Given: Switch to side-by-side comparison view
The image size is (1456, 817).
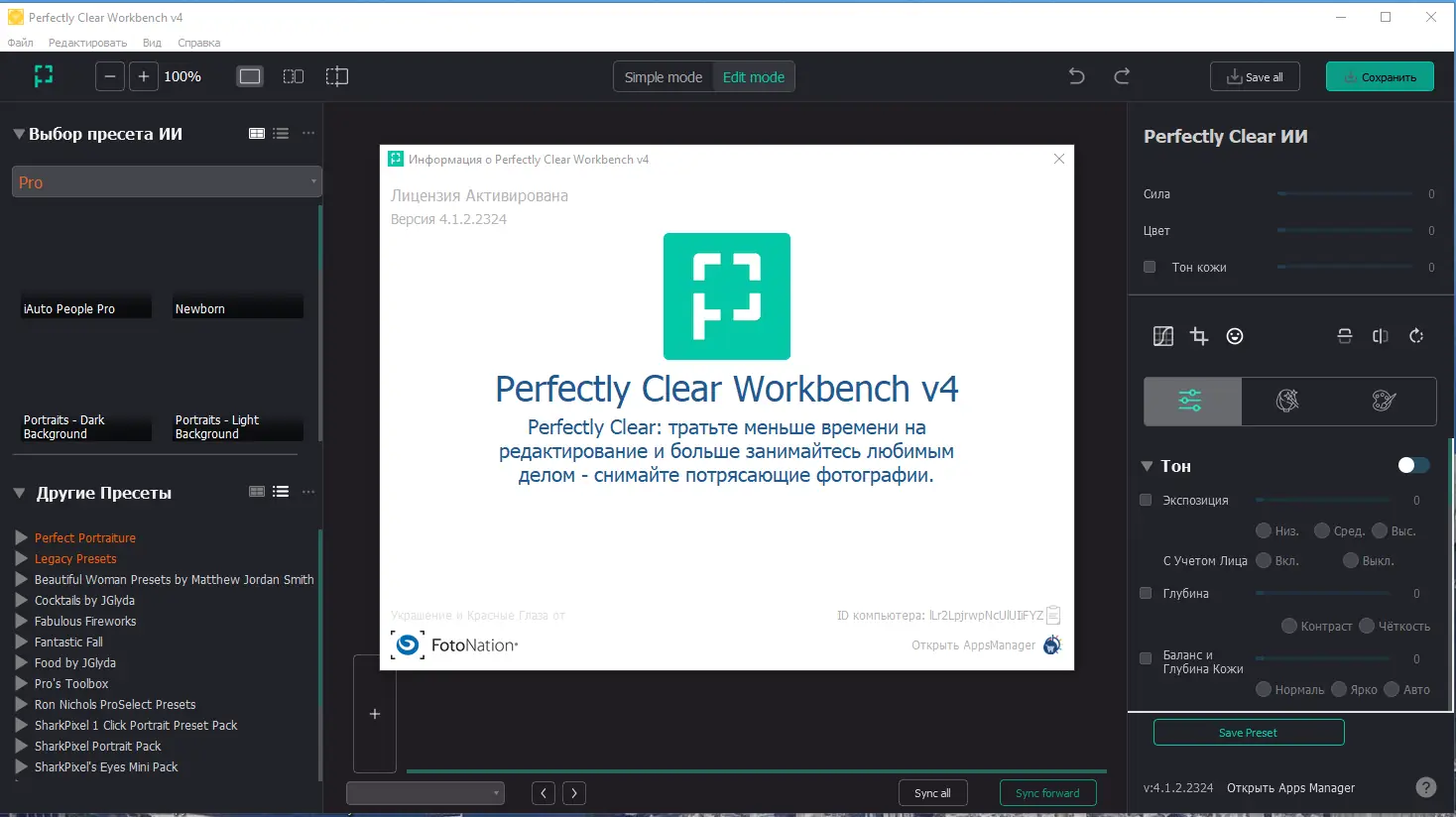Looking at the screenshot, I should pos(294,76).
